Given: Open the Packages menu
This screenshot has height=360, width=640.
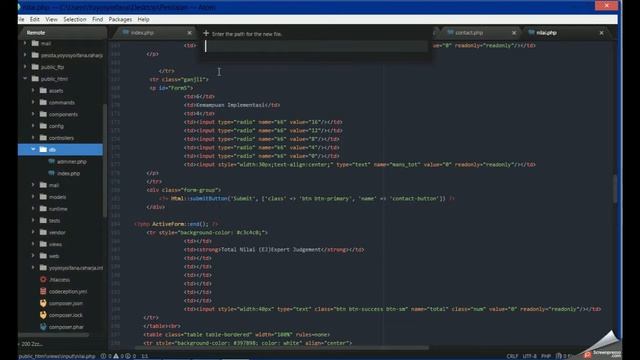Looking at the screenshot, I should (x=120, y=19).
